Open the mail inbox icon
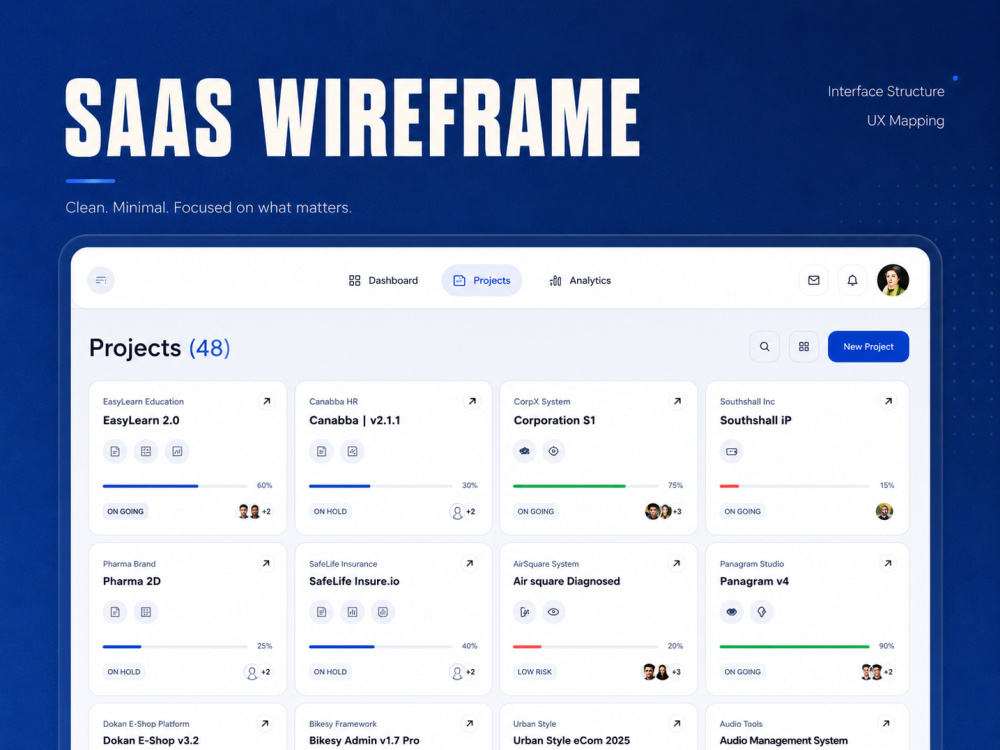The height and width of the screenshot is (750, 1000). pos(814,280)
